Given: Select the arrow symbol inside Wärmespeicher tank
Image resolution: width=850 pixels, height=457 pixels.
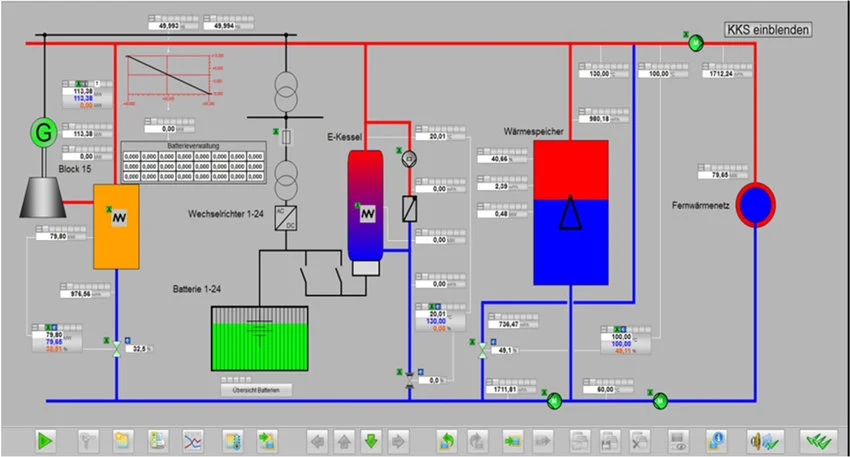Looking at the screenshot, I should click(x=570, y=211).
